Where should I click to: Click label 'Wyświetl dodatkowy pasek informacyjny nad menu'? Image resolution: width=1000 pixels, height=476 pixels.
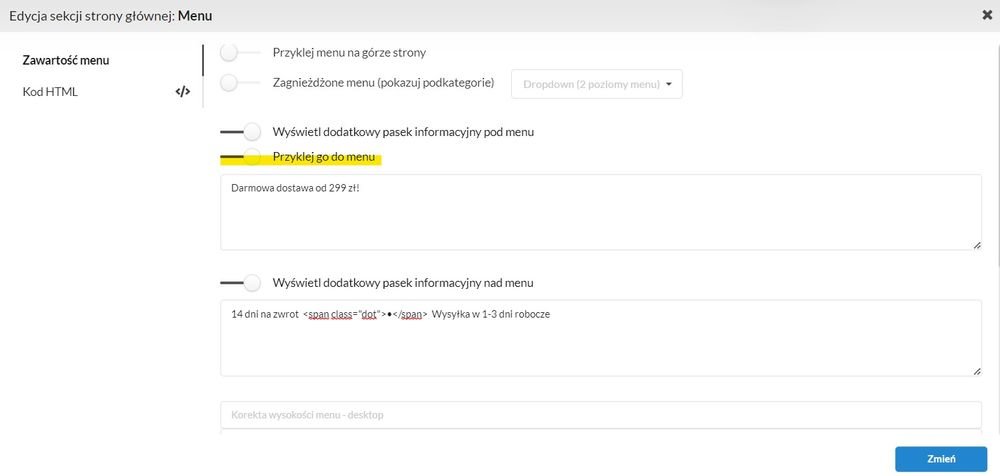coord(403,282)
